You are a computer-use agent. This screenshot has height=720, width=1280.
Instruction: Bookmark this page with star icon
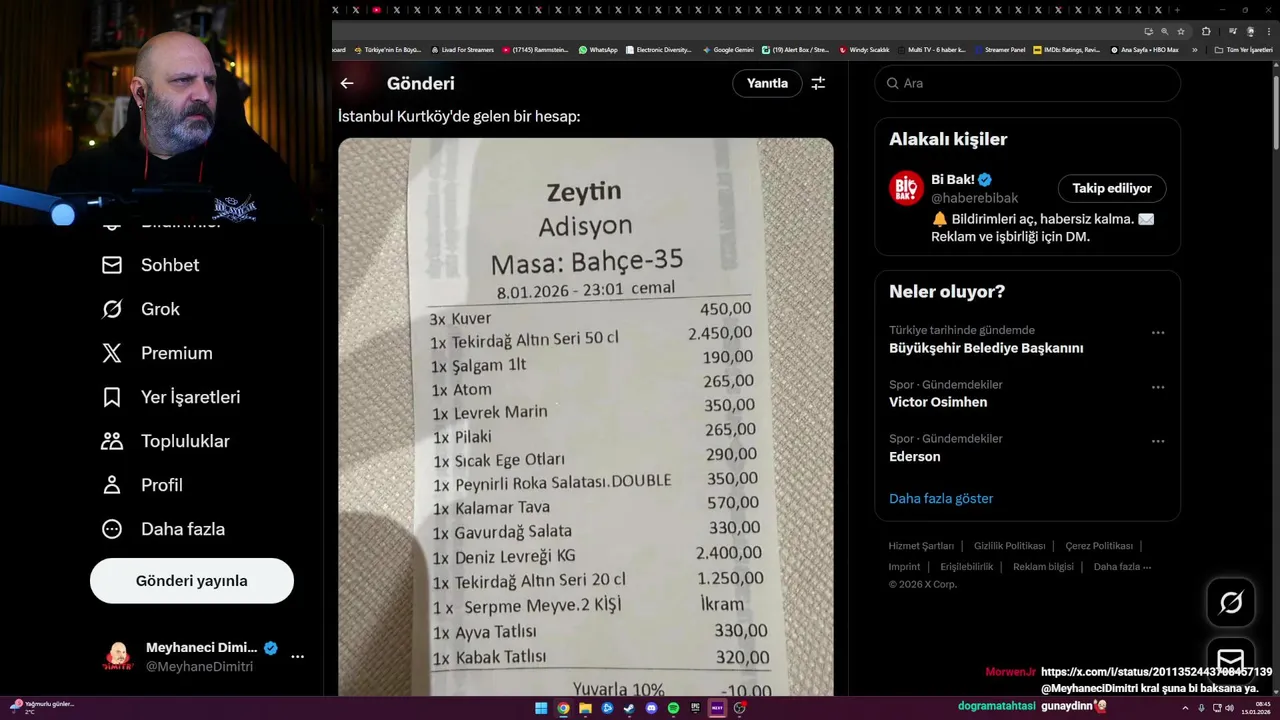click(1181, 31)
